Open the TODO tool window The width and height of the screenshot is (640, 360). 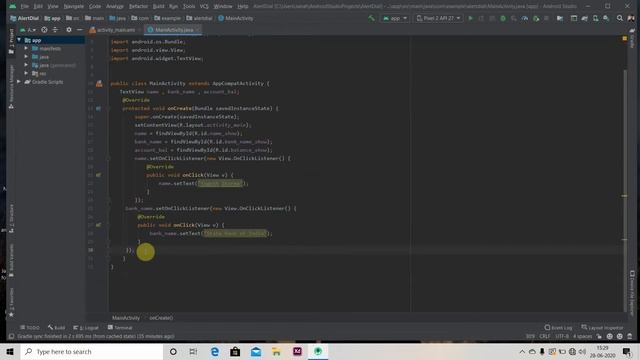click(x=30, y=328)
